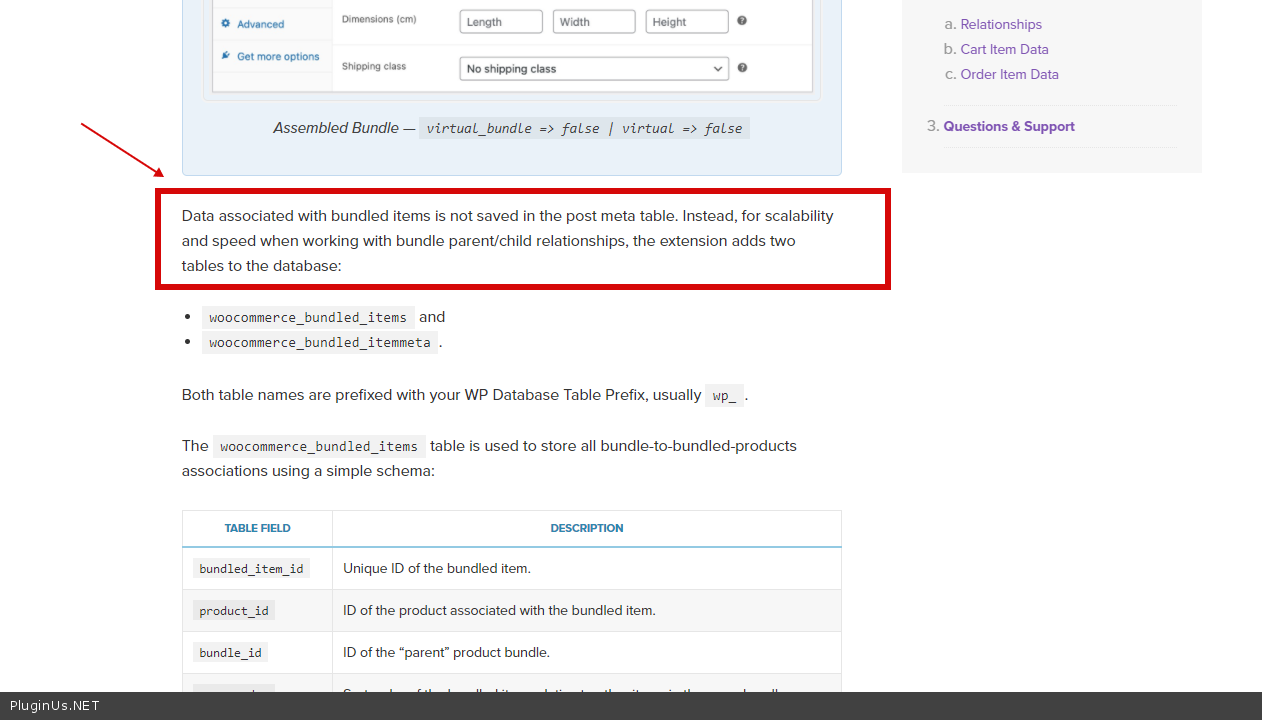Screen dimensions: 1262x720
Task: Click the wrench icon beside Get more options
Action: click(226, 56)
